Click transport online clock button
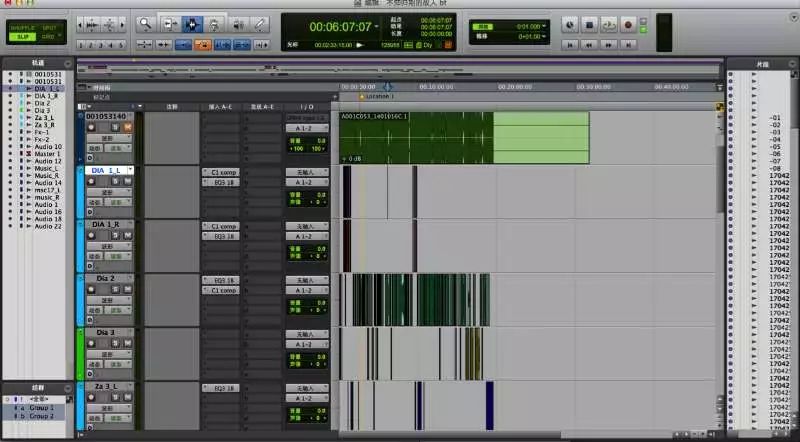Screen dimensions: 800x442 [570, 24]
